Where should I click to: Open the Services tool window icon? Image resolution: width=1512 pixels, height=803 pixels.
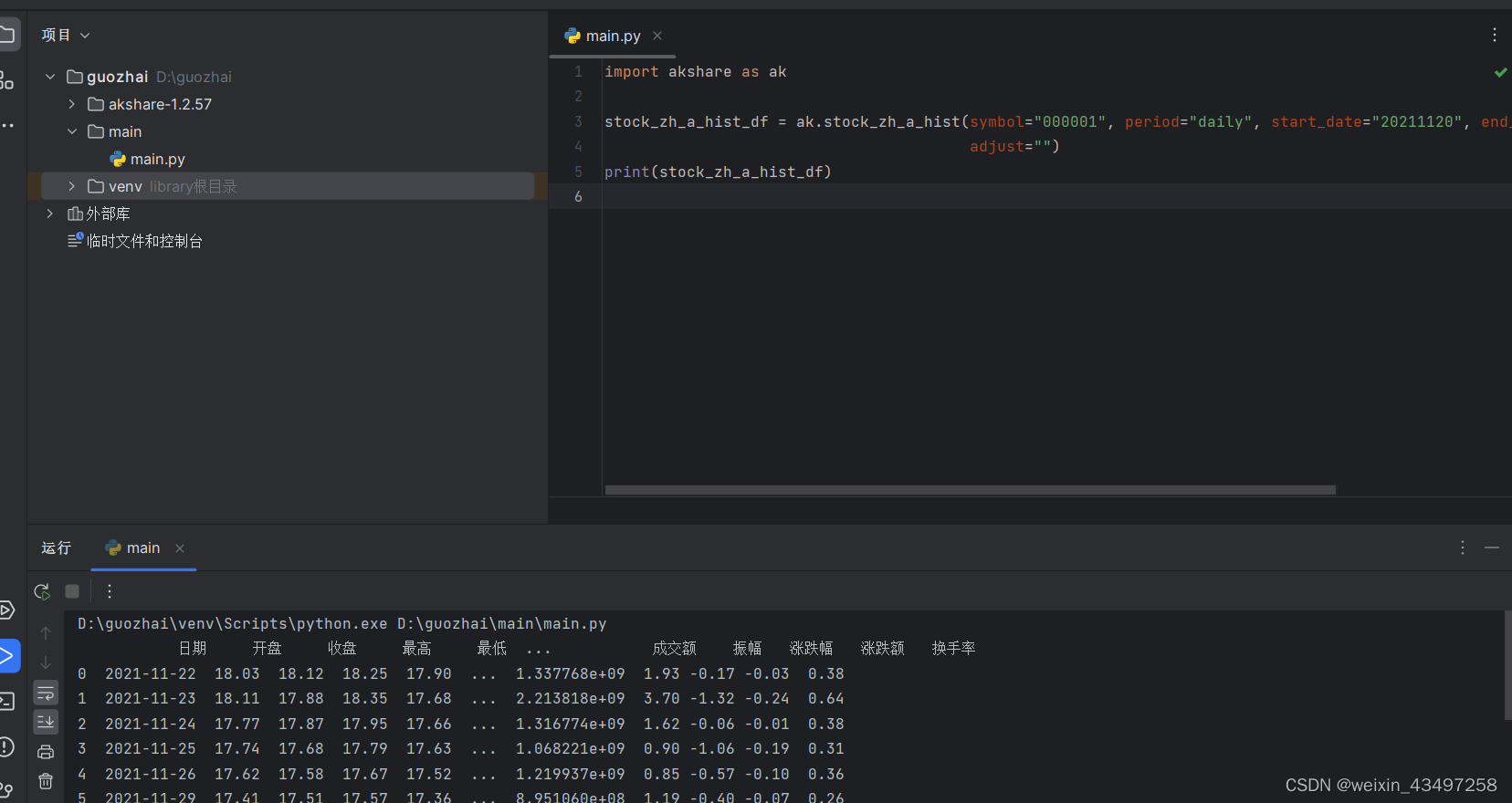[5, 610]
